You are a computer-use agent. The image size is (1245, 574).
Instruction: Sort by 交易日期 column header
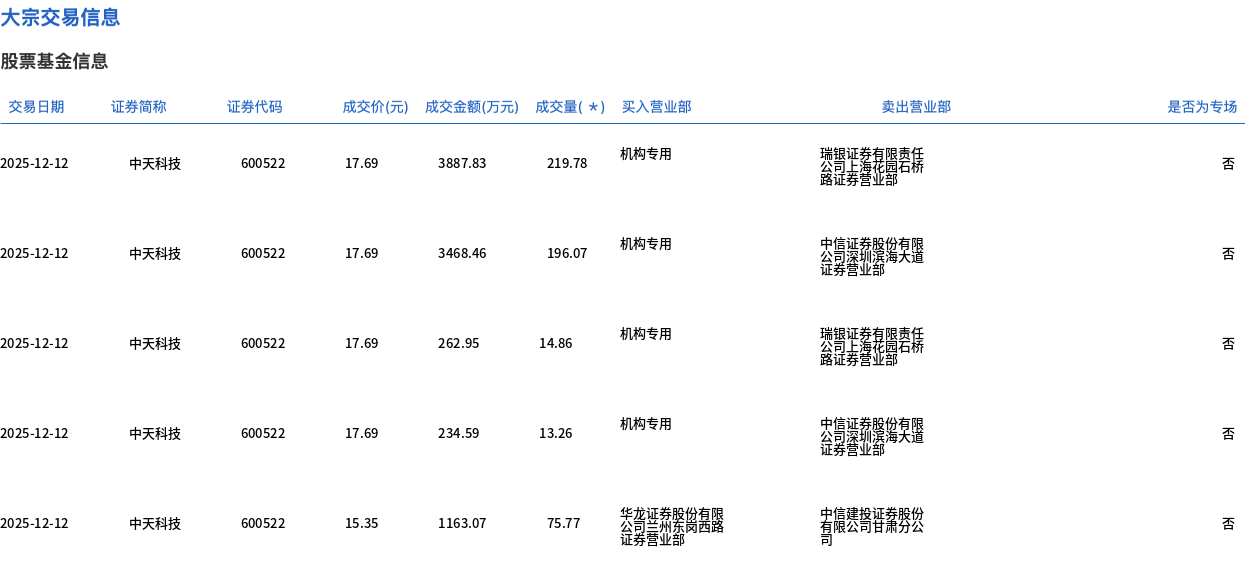coord(37,107)
